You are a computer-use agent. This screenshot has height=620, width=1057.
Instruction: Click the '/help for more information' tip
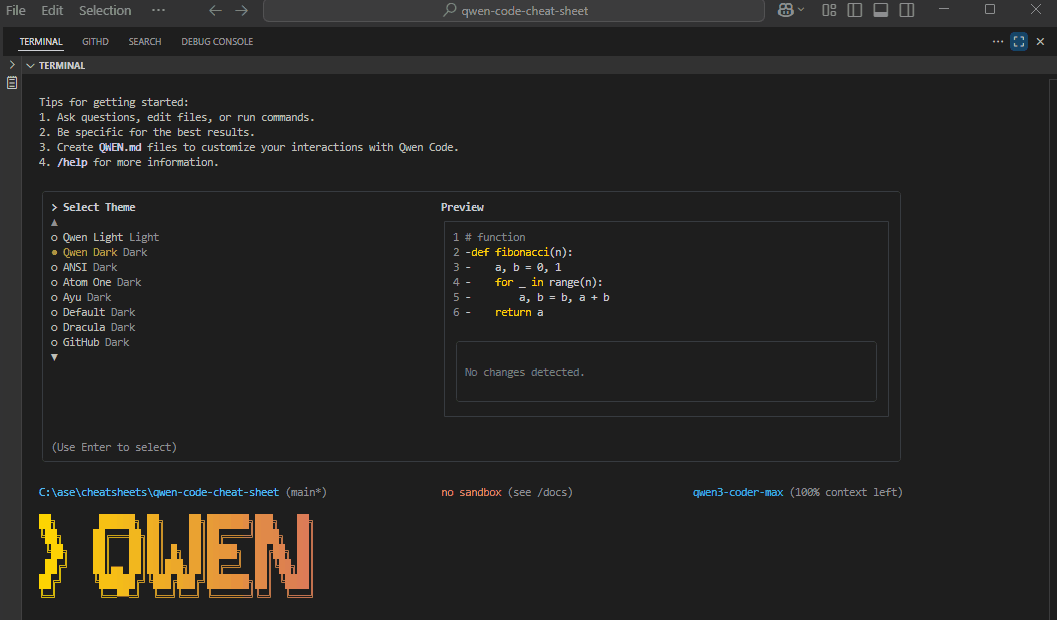pyautogui.click(x=138, y=162)
